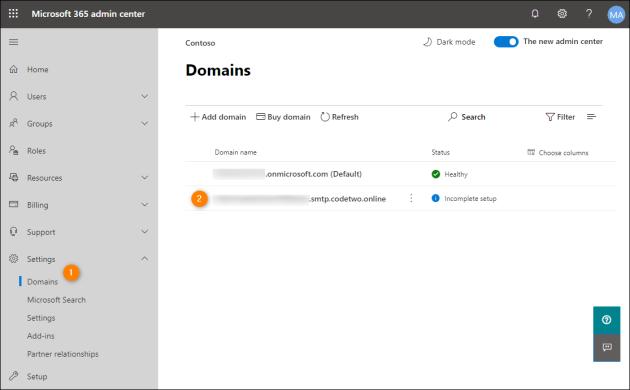The height and width of the screenshot is (390, 630).
Task: Collapse the Settings section chevron
Action: 145,258
